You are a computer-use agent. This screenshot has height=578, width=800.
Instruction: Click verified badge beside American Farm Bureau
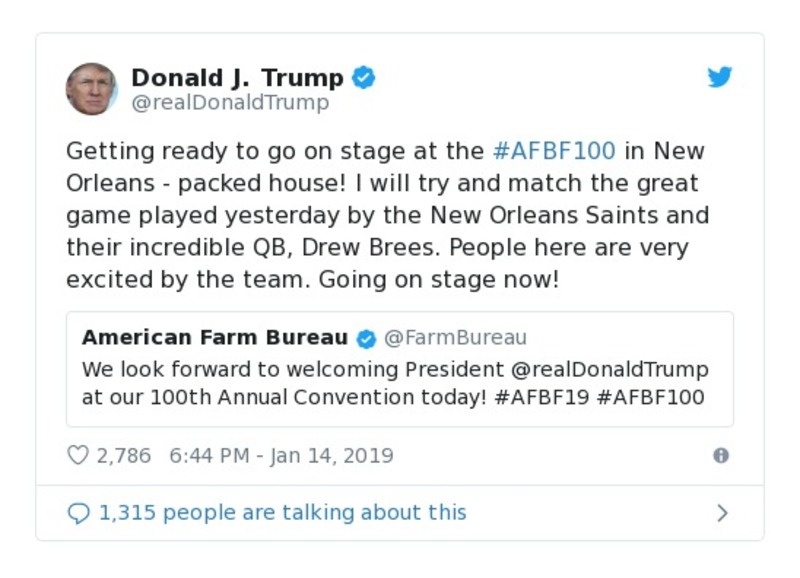(367, 338)
